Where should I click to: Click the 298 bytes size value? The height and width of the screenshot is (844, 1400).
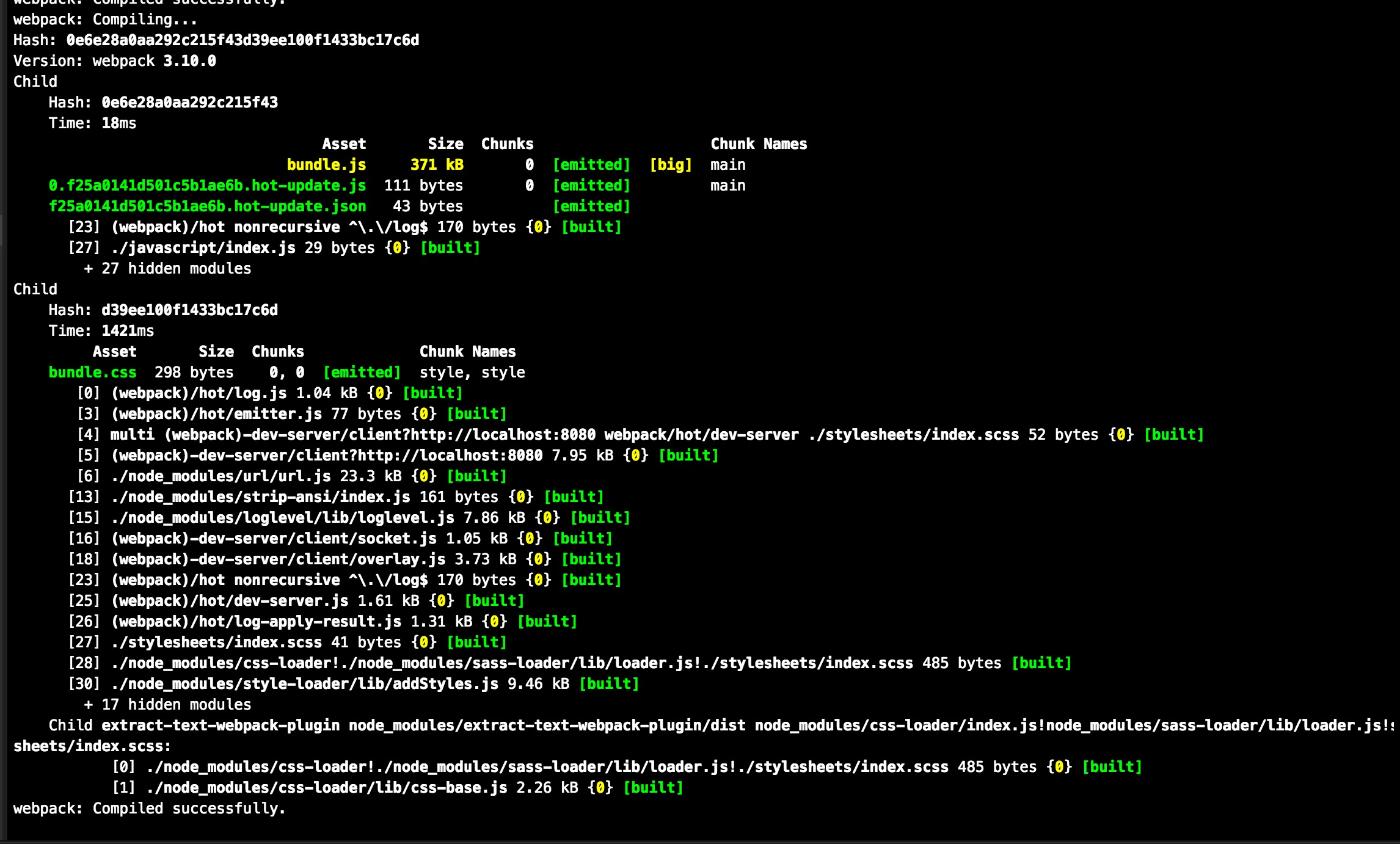(194, 373)
